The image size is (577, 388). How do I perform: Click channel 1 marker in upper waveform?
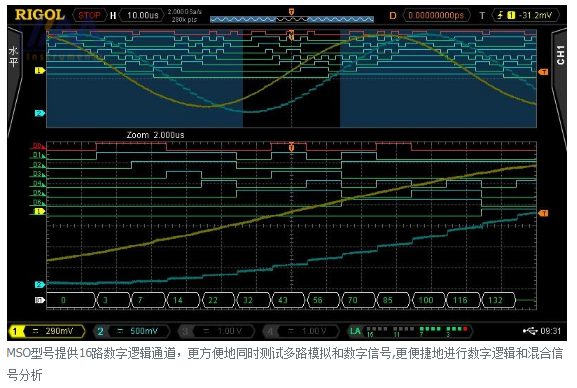pos(40,70)
